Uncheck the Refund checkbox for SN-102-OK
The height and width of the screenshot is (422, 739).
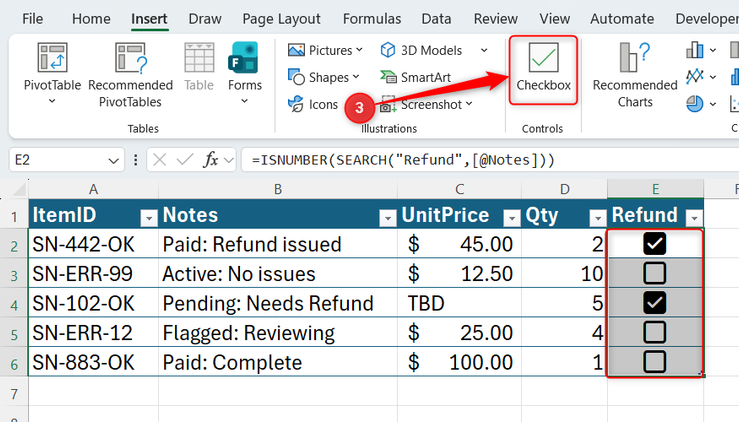click(x=655, y=303)
